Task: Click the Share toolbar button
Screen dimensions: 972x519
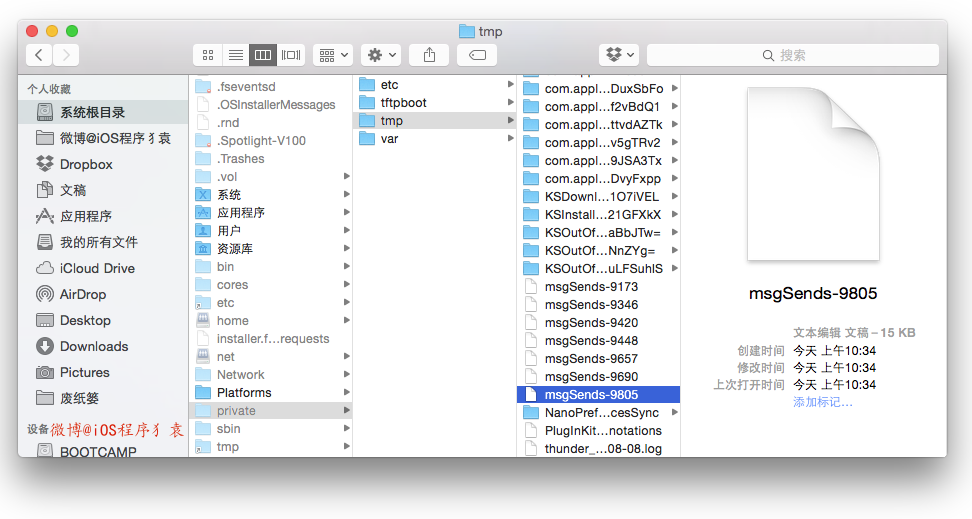Action: 429,55
